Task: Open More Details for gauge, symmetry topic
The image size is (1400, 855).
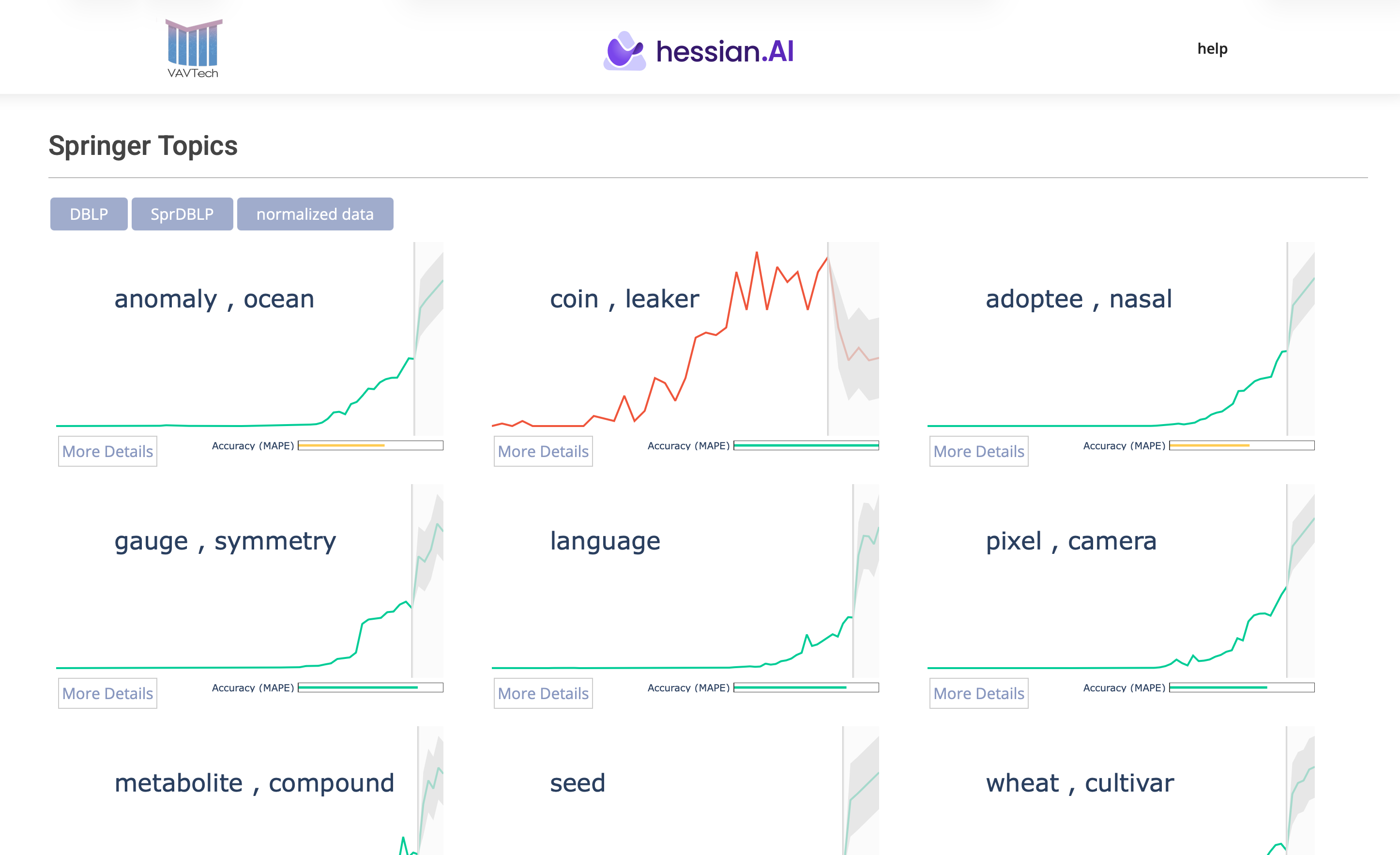Action: pyautogui.click(x=107, y=693)
